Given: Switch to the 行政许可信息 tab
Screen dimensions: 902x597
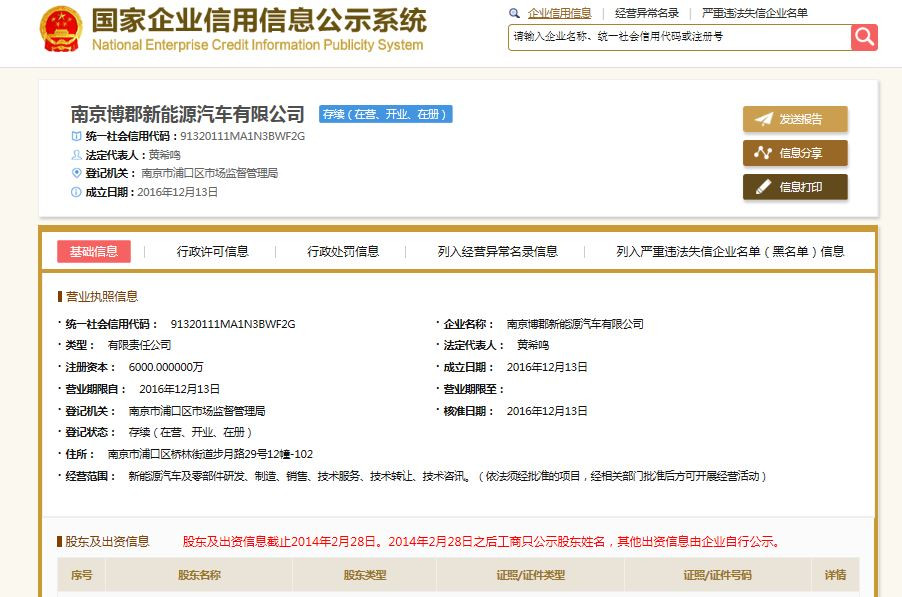Looking at the screenshot, I should tap(212, 251).
